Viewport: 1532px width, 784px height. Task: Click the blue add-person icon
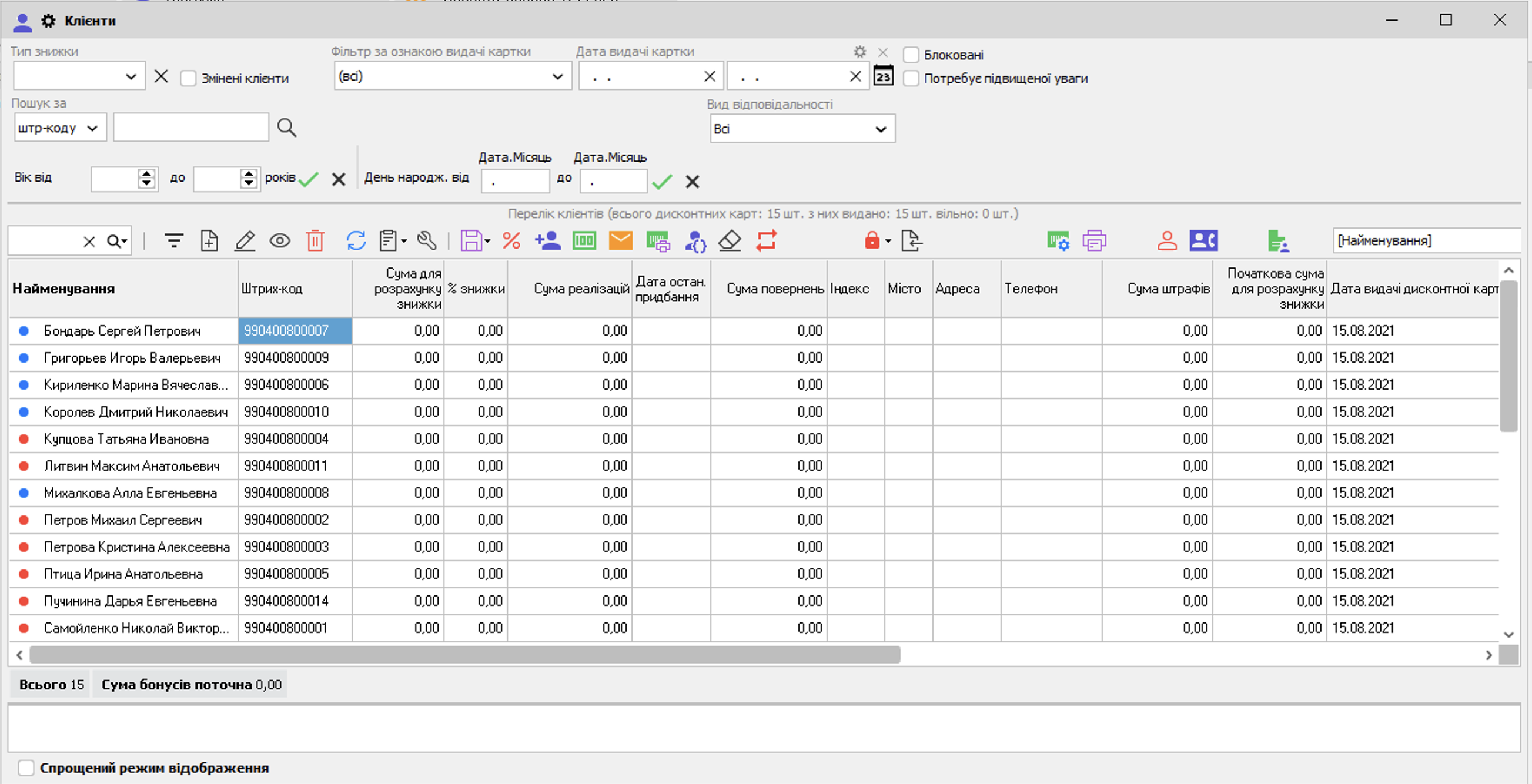pos(547,241)
